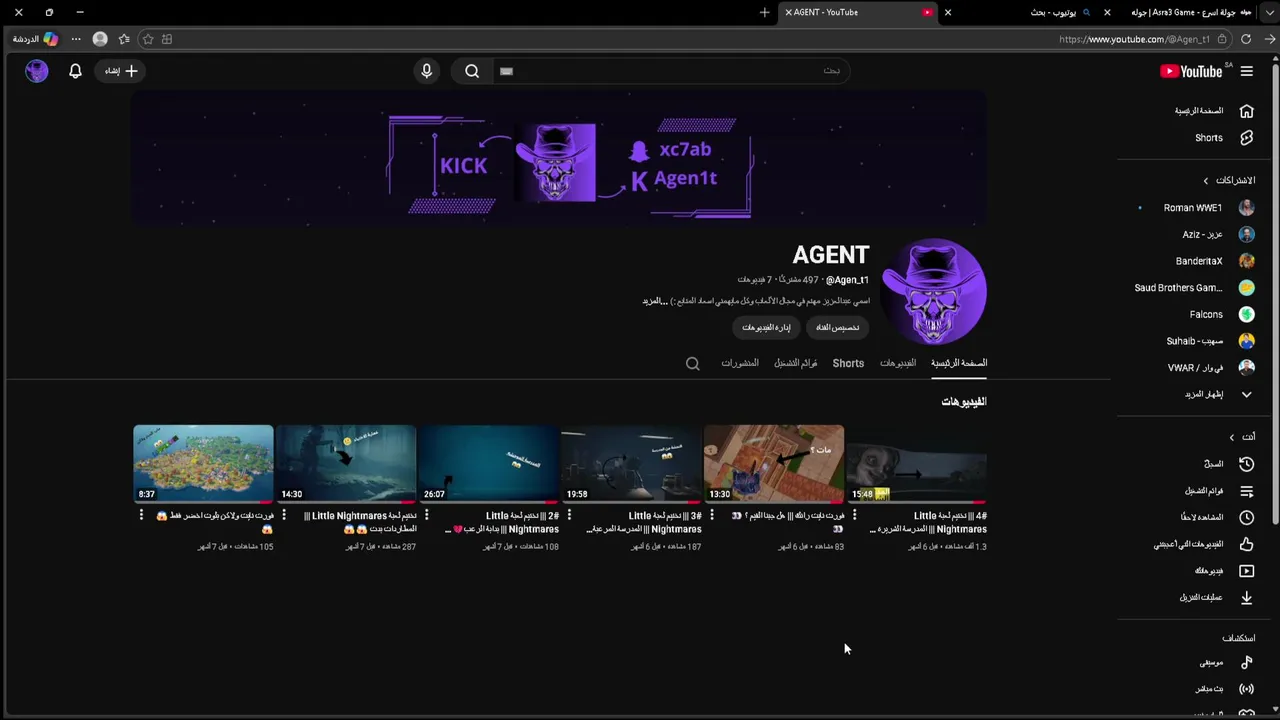Open Music note icon under Explore
The height and width of the screenshot is (720, 1280).
point(1246,662)
